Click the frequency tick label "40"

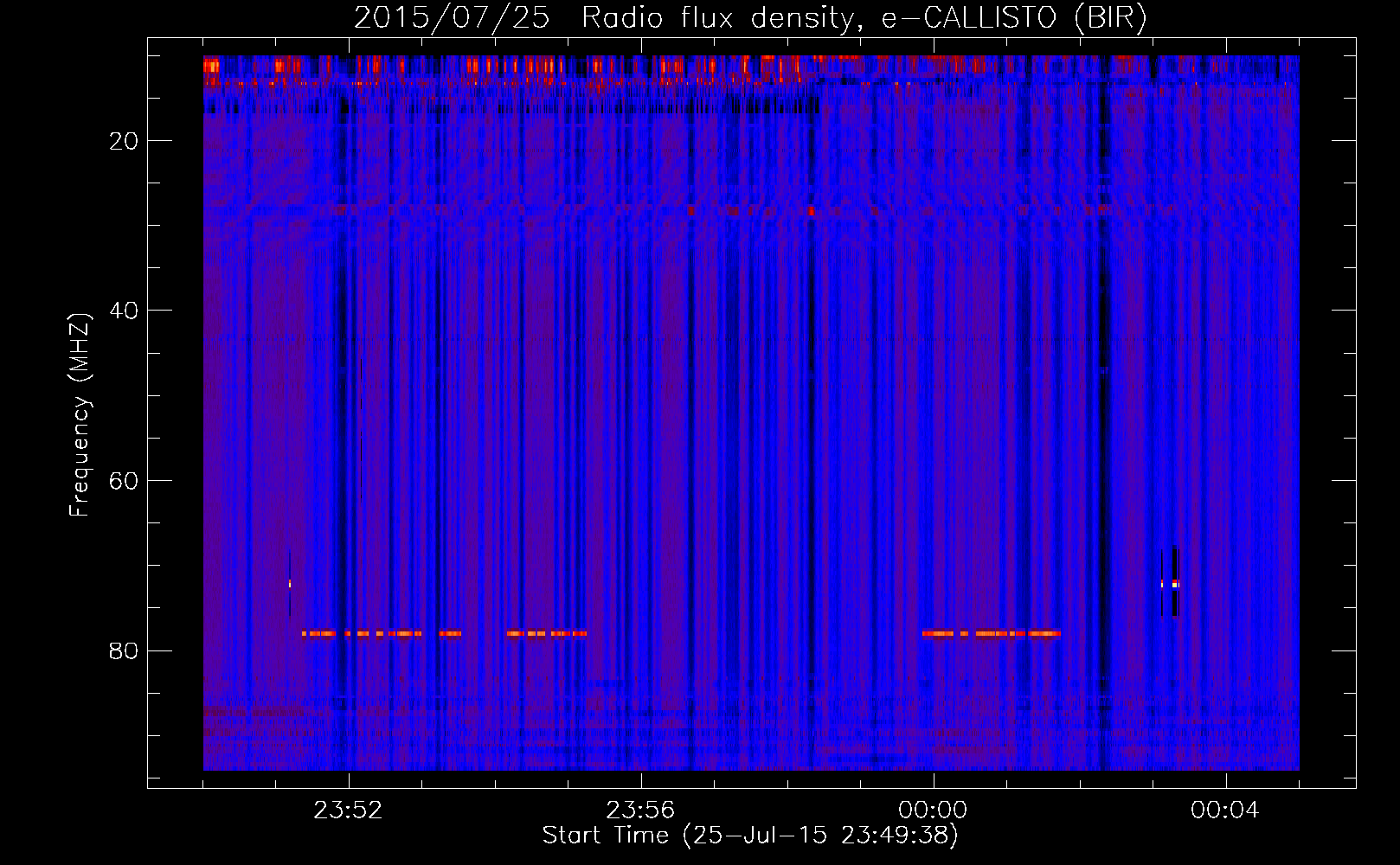124,311
